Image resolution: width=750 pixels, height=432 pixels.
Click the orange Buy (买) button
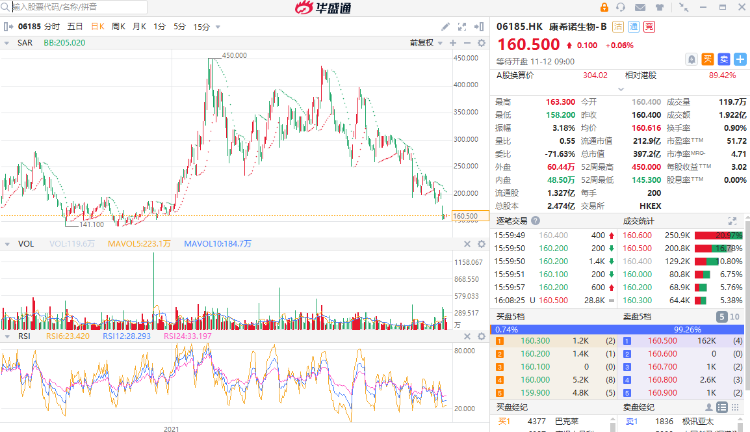tap(708, 59)
